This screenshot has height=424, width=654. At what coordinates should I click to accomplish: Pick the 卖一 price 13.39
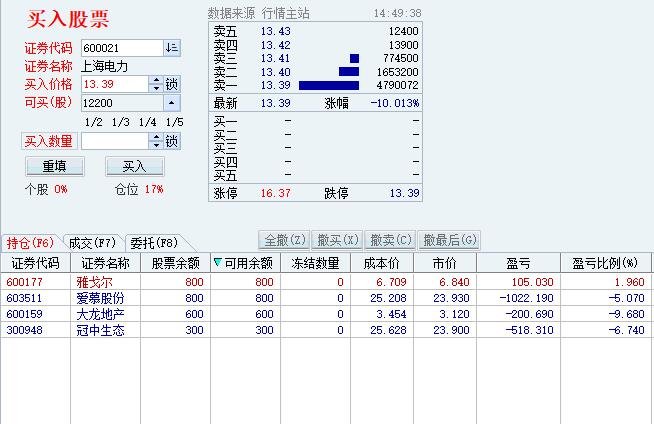[276, 85]
